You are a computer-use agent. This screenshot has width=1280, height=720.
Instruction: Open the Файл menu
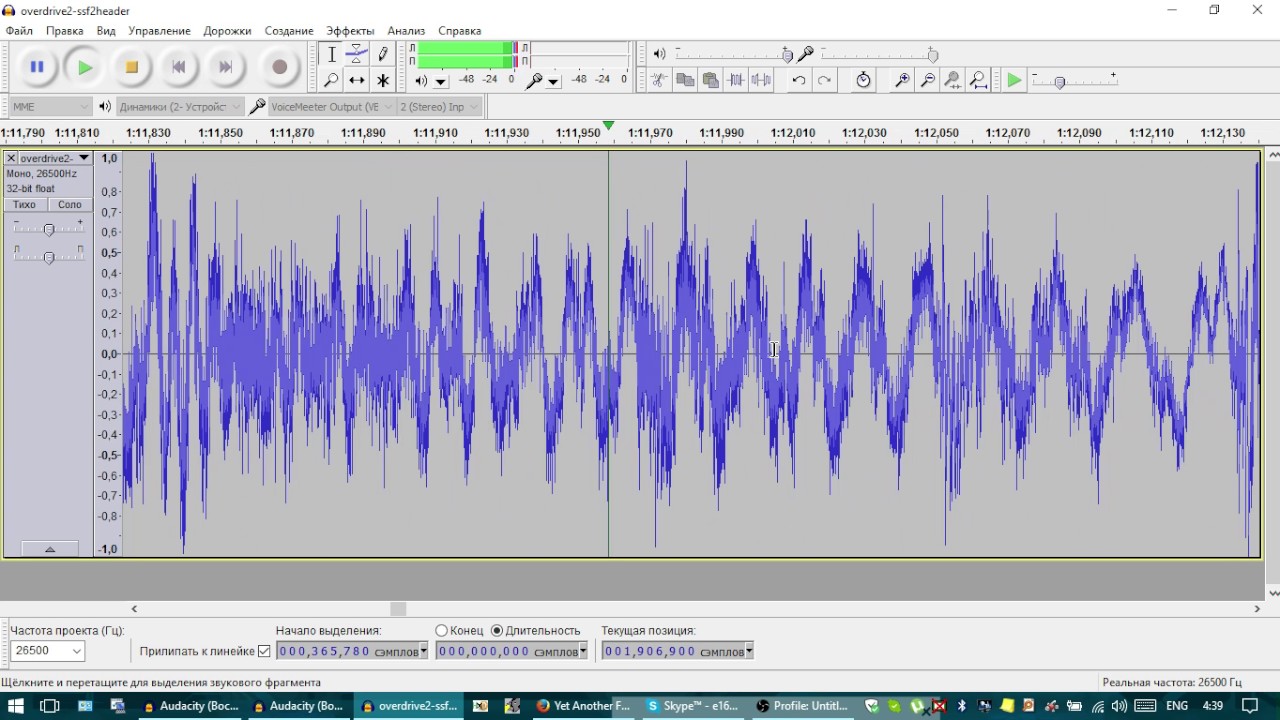coord(19,31)
